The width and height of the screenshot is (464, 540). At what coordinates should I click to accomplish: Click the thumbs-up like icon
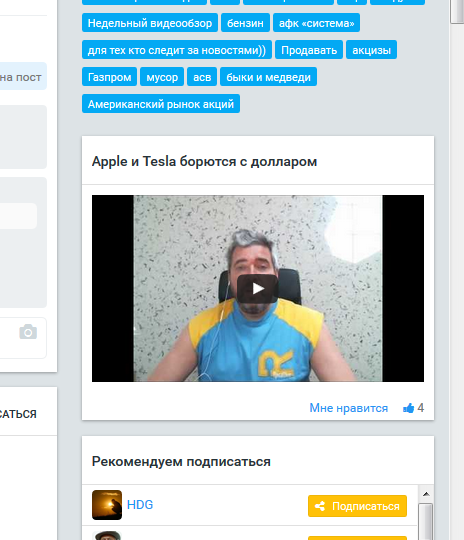click(x=409, y=408)
